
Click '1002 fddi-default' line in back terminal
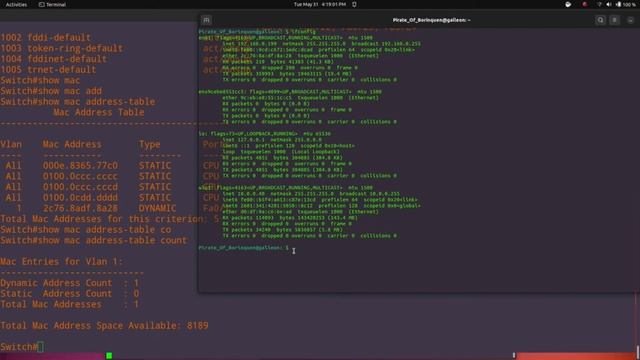pos(46,38)
